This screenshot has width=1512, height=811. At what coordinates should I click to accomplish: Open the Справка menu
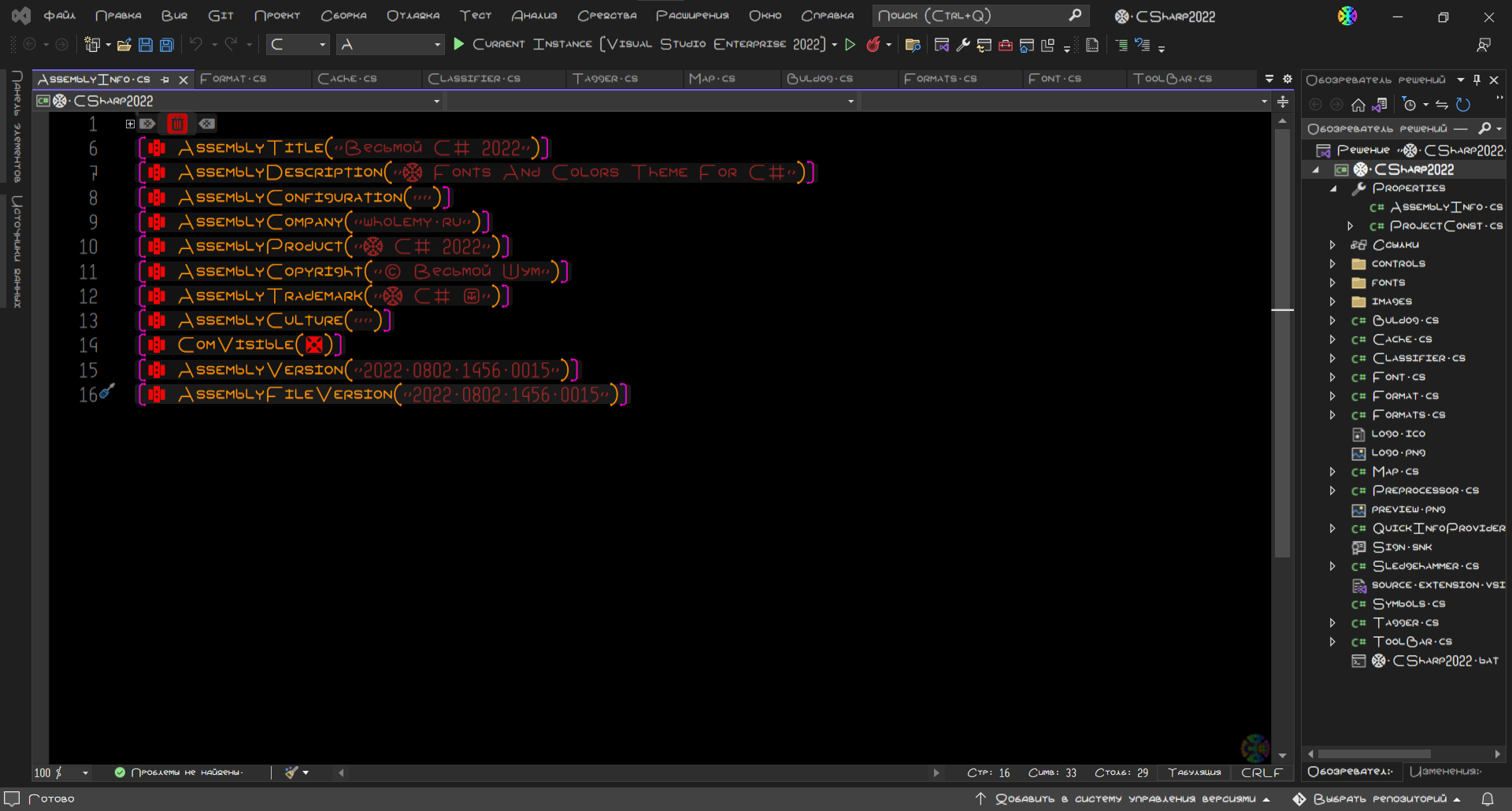(827, 16)
